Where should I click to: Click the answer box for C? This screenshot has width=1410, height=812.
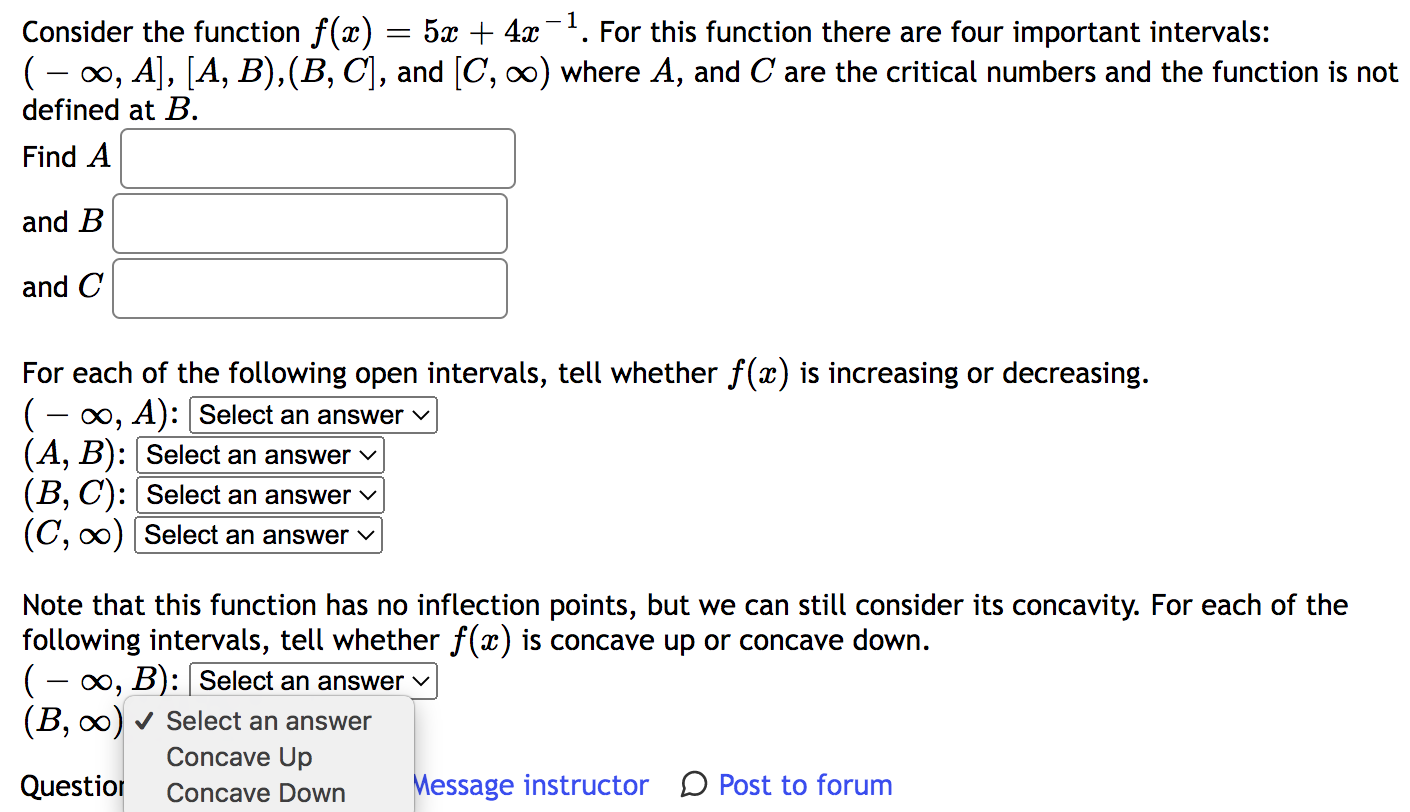[309, 288]
